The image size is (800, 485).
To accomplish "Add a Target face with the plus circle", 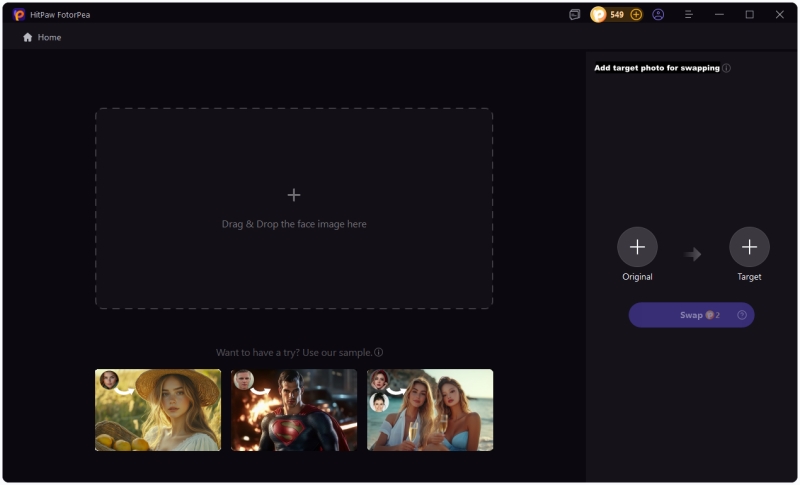I will coord(749,247).
